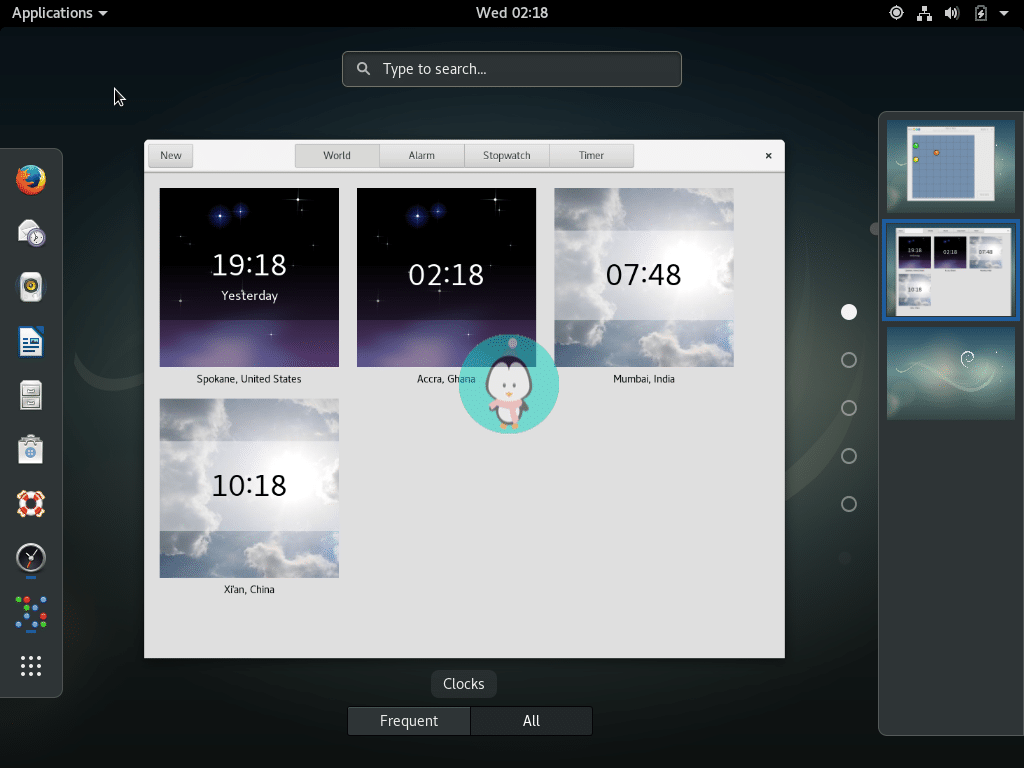Launch LibreOffice Writer from the dock
Image resolution: width=1024 pixels, height=768 pixels.
(x=30, y=341)
